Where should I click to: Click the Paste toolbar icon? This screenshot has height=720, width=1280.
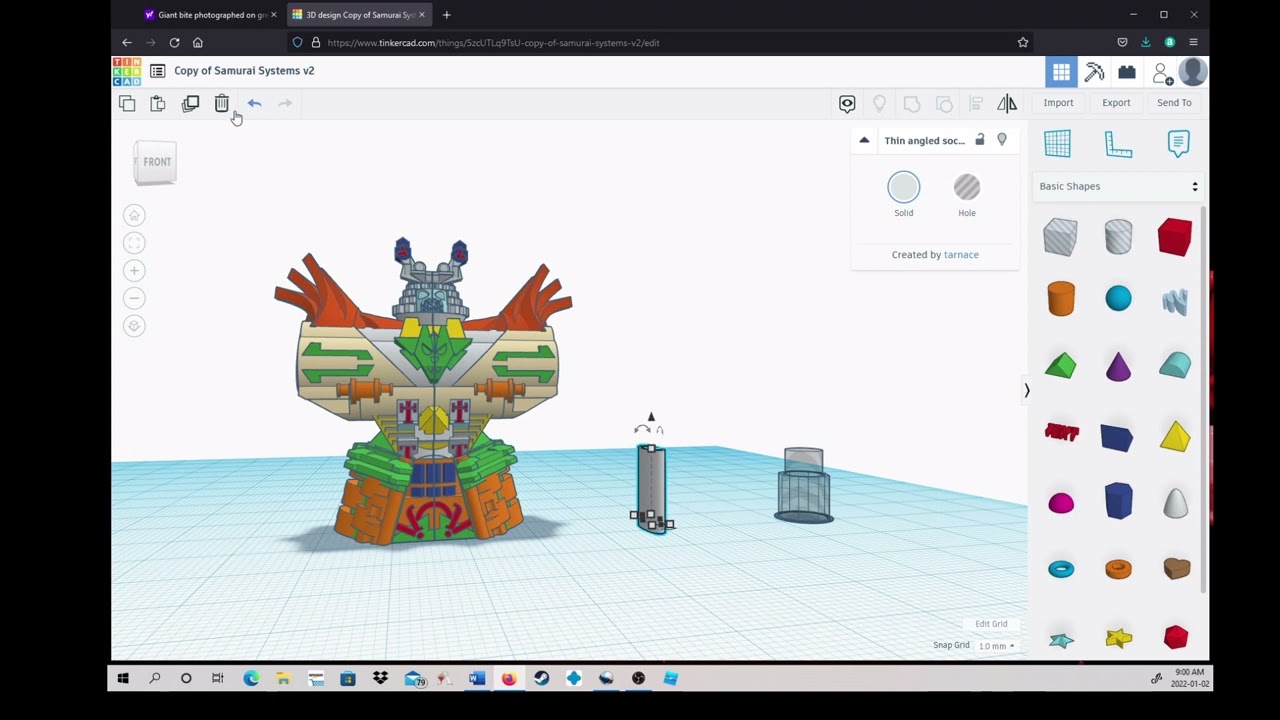click(158, 103)
